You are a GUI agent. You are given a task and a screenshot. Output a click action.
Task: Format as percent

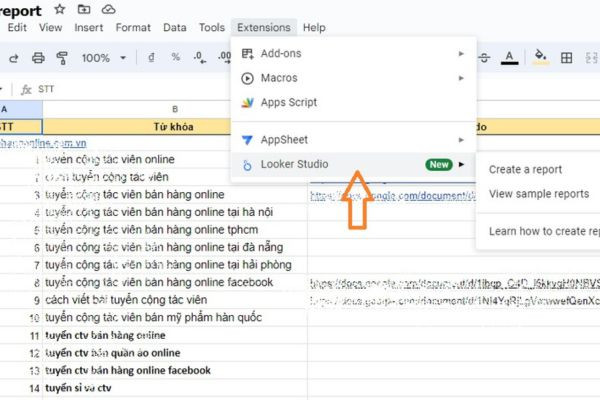point(176,57)
